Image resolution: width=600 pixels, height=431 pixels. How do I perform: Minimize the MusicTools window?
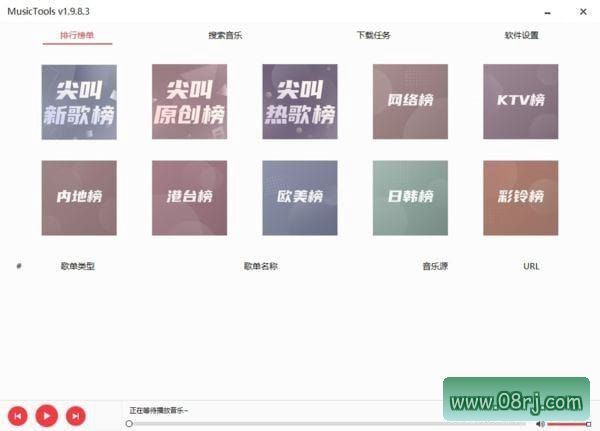click(548, 13)
